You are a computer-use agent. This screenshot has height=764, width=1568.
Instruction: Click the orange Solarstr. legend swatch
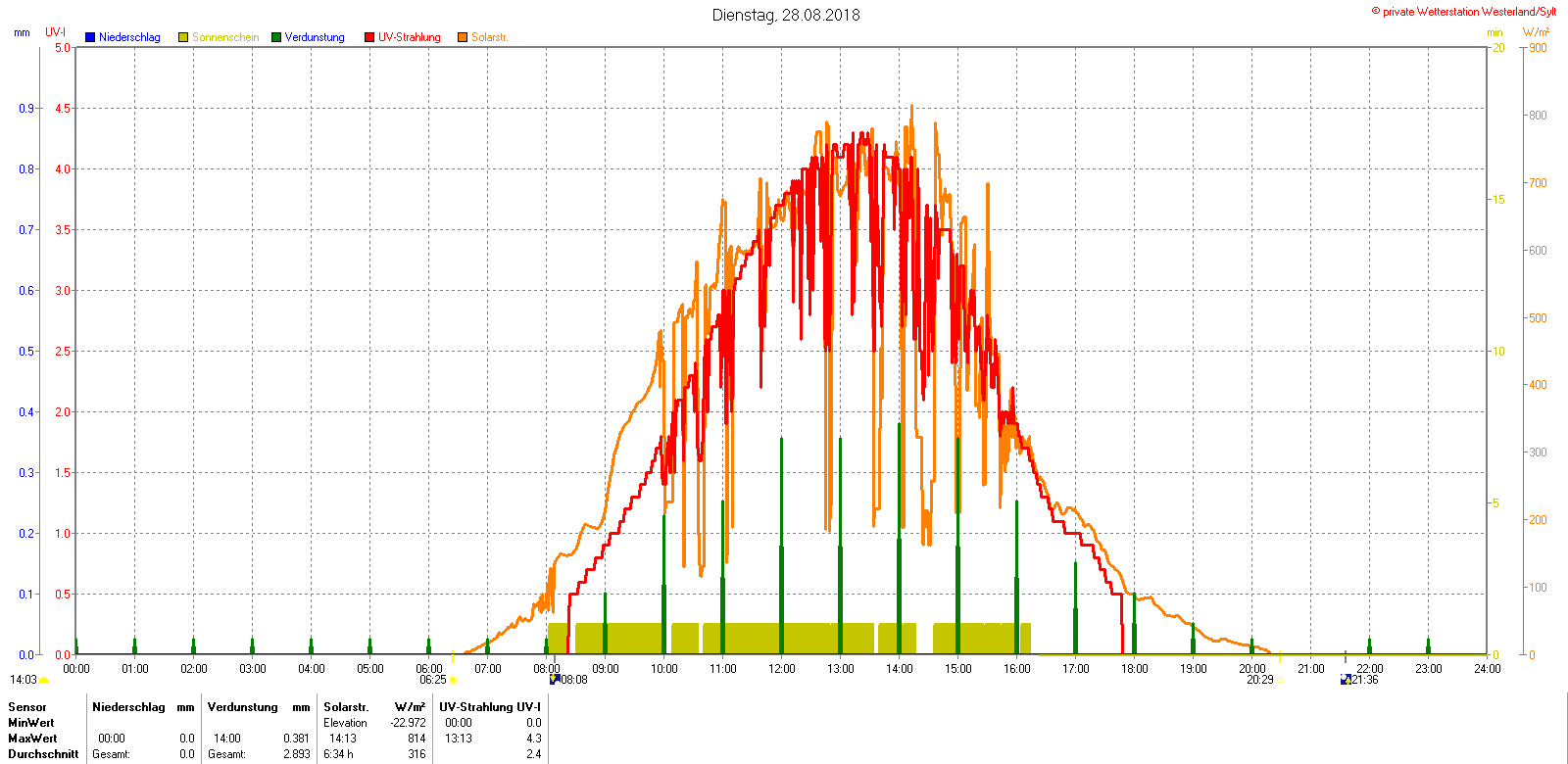(x=463, y=37)
